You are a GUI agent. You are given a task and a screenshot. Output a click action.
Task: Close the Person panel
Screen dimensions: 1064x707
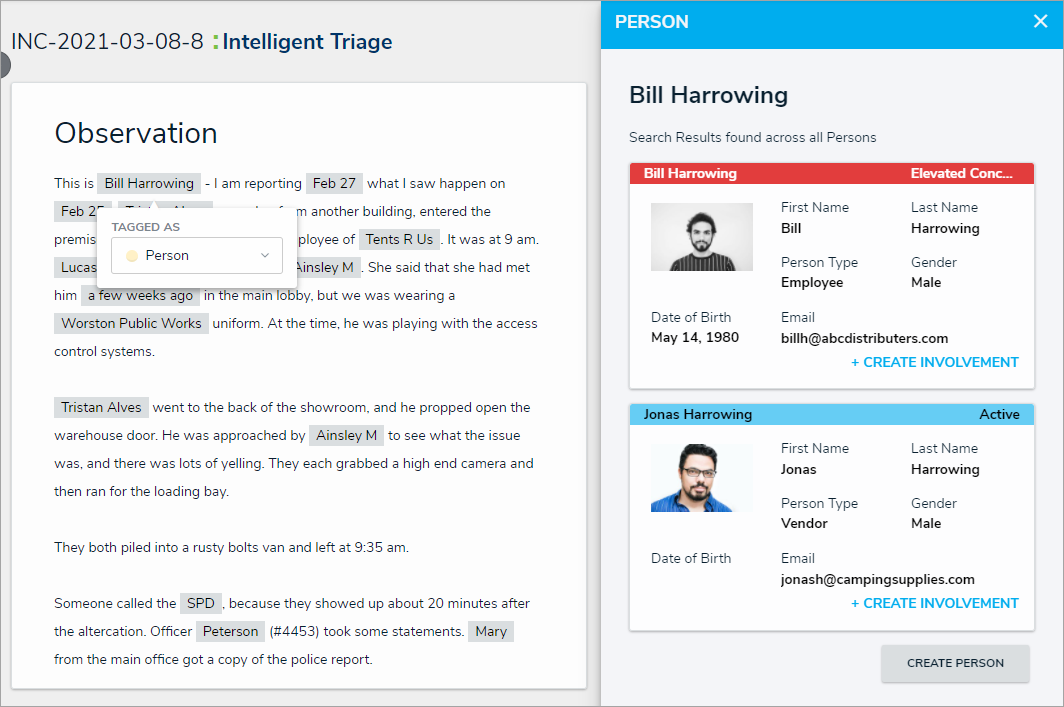coord(1040,22)
